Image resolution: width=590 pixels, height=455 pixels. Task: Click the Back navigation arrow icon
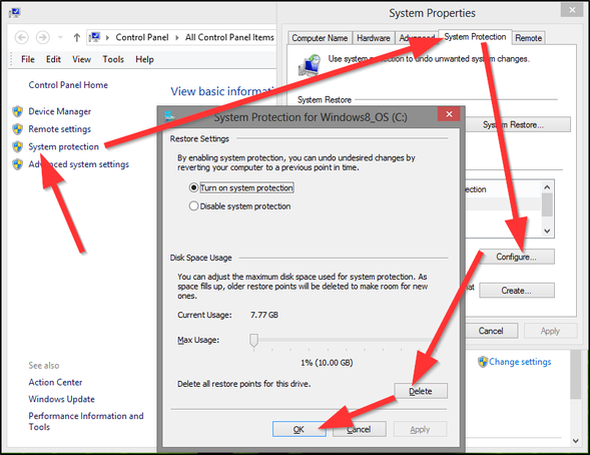21,37
